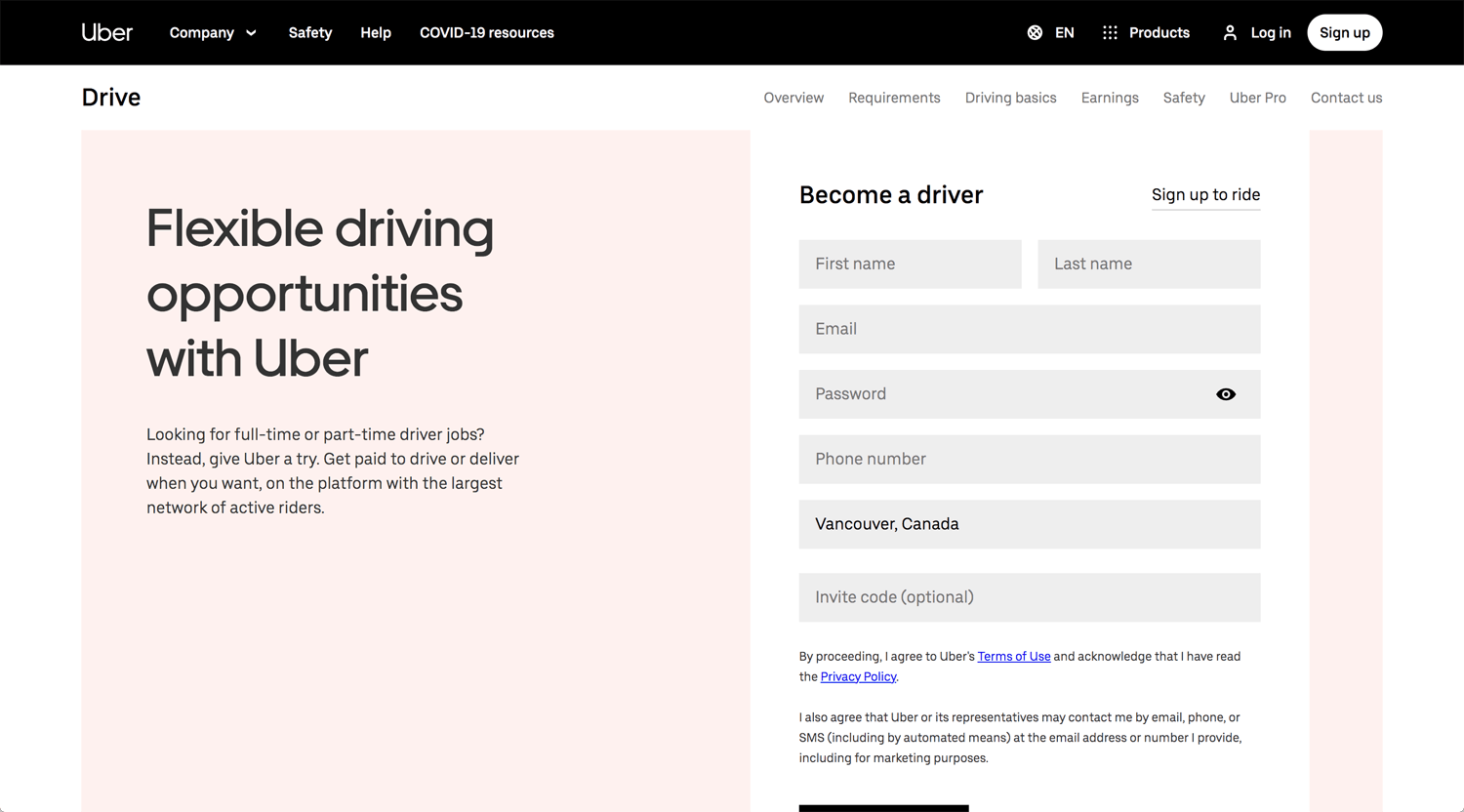Viewport: 1464px width, 812px height.
Task: Open the Safety item in top navigation bar
Action: (x=310, y=32)
